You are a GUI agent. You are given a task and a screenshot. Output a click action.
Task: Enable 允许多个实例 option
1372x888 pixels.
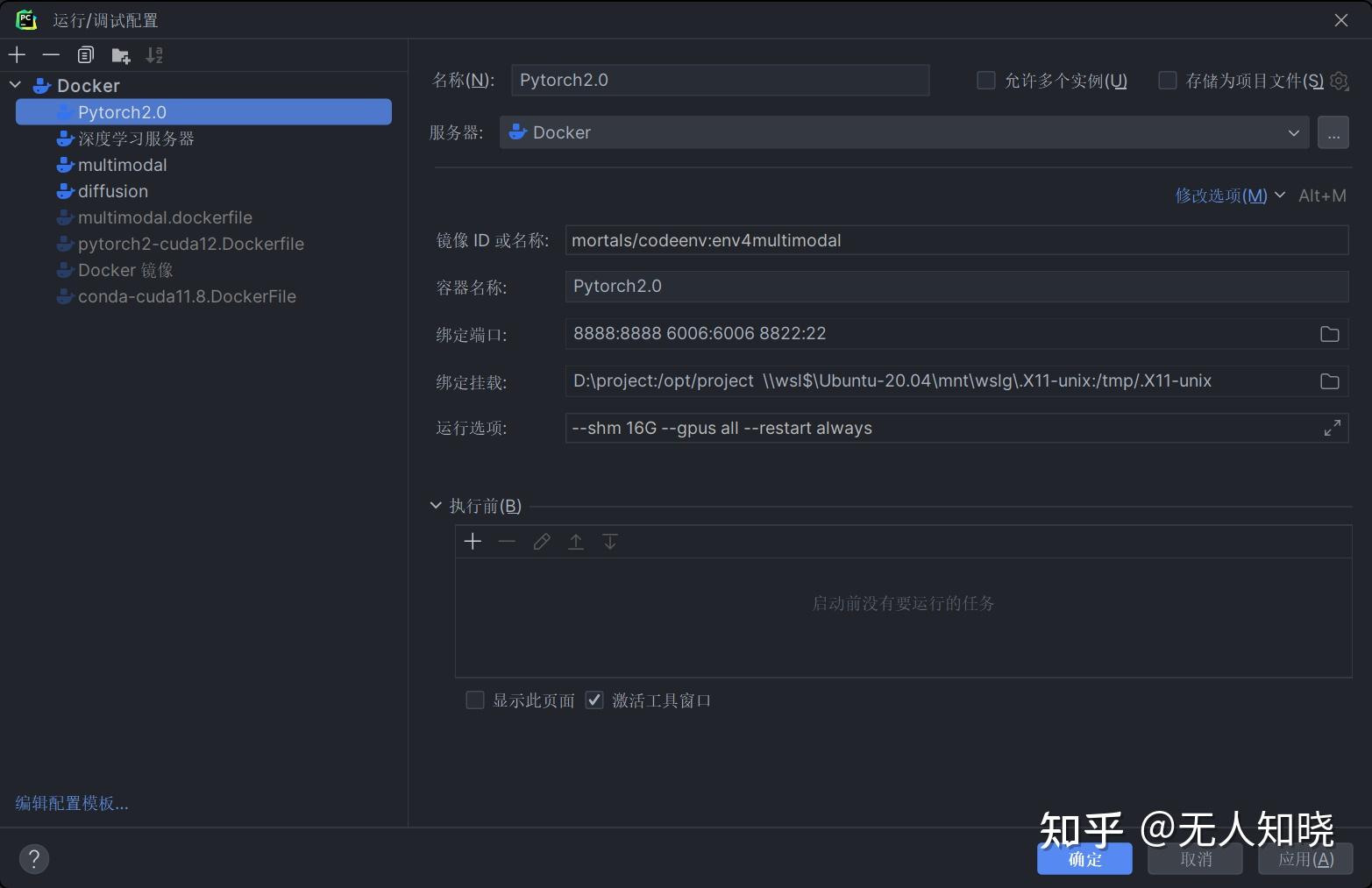[x=985, y=80]
